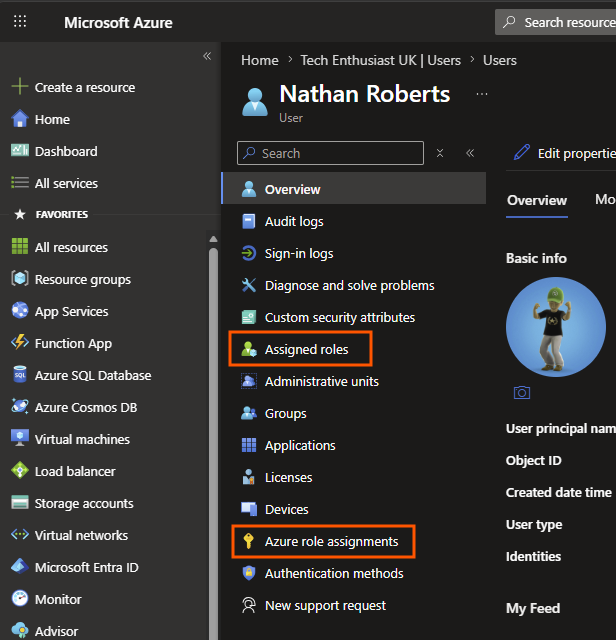This screenshot has width=616, height=640.
Task: Click the Azure Cosmos DB planet icon
Action: coord(20,407)
